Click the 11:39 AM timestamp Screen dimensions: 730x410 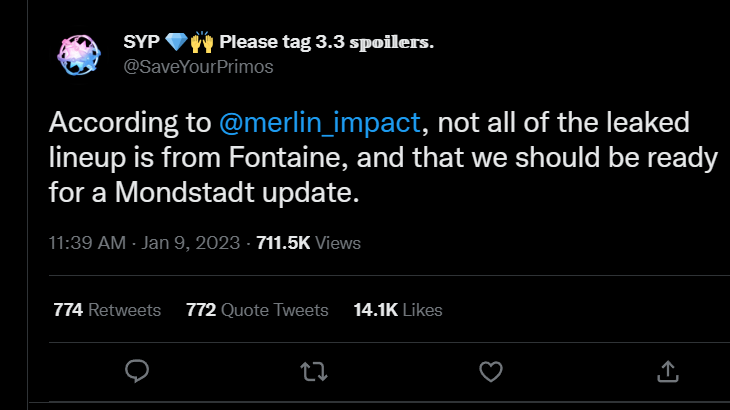coord(87,243)
